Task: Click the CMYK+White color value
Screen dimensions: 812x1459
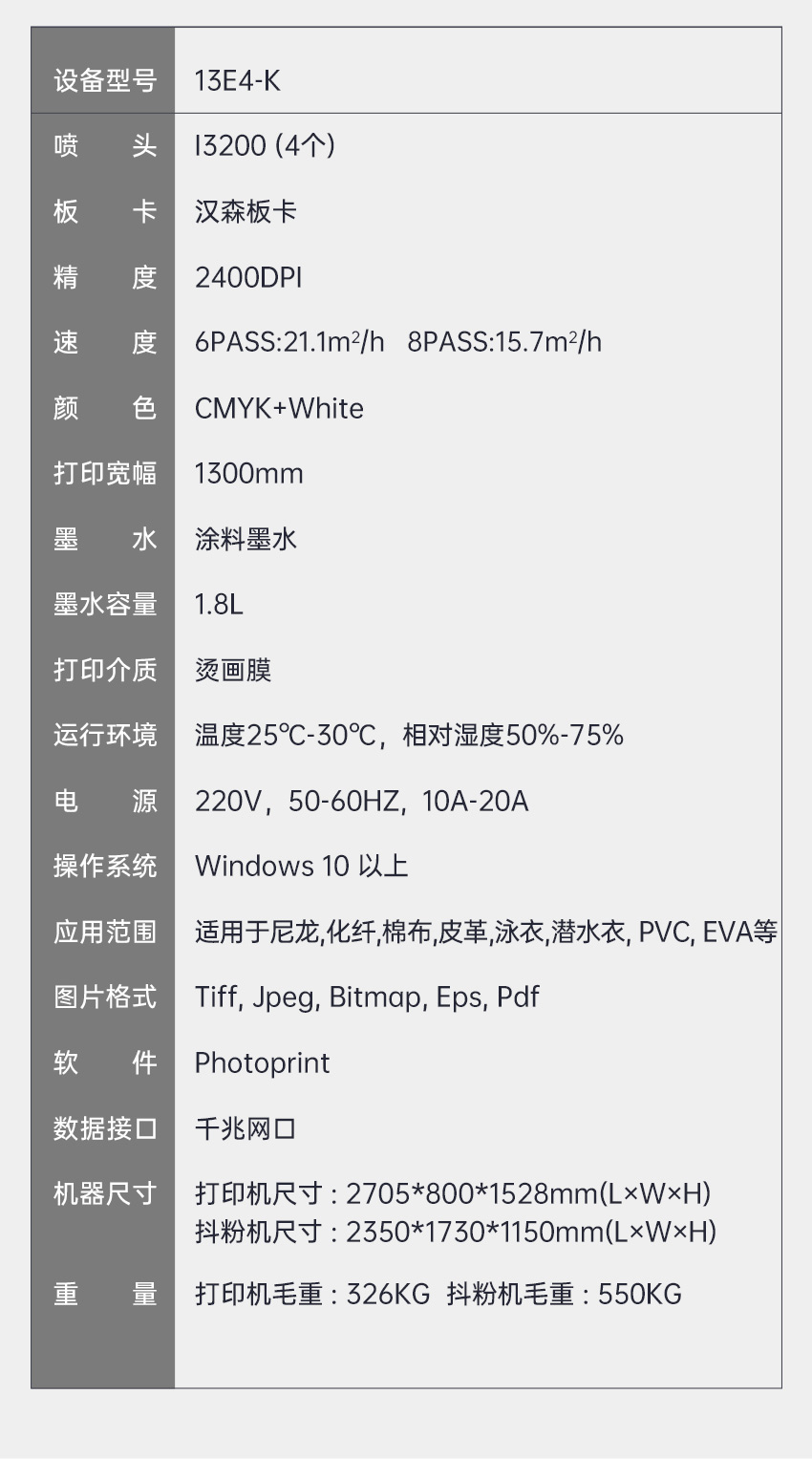Action: click(x=279, y=408)
